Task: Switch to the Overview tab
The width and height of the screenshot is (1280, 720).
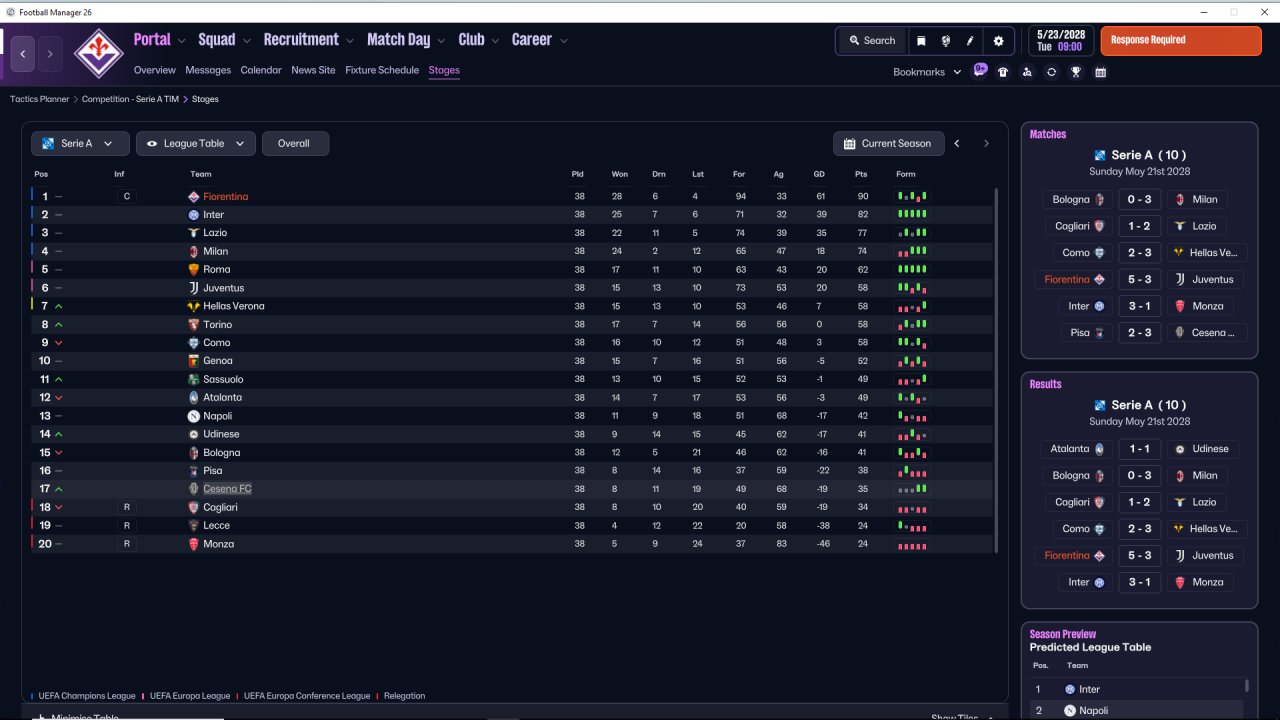Action: pyautogui.click(x=155, y=70)
